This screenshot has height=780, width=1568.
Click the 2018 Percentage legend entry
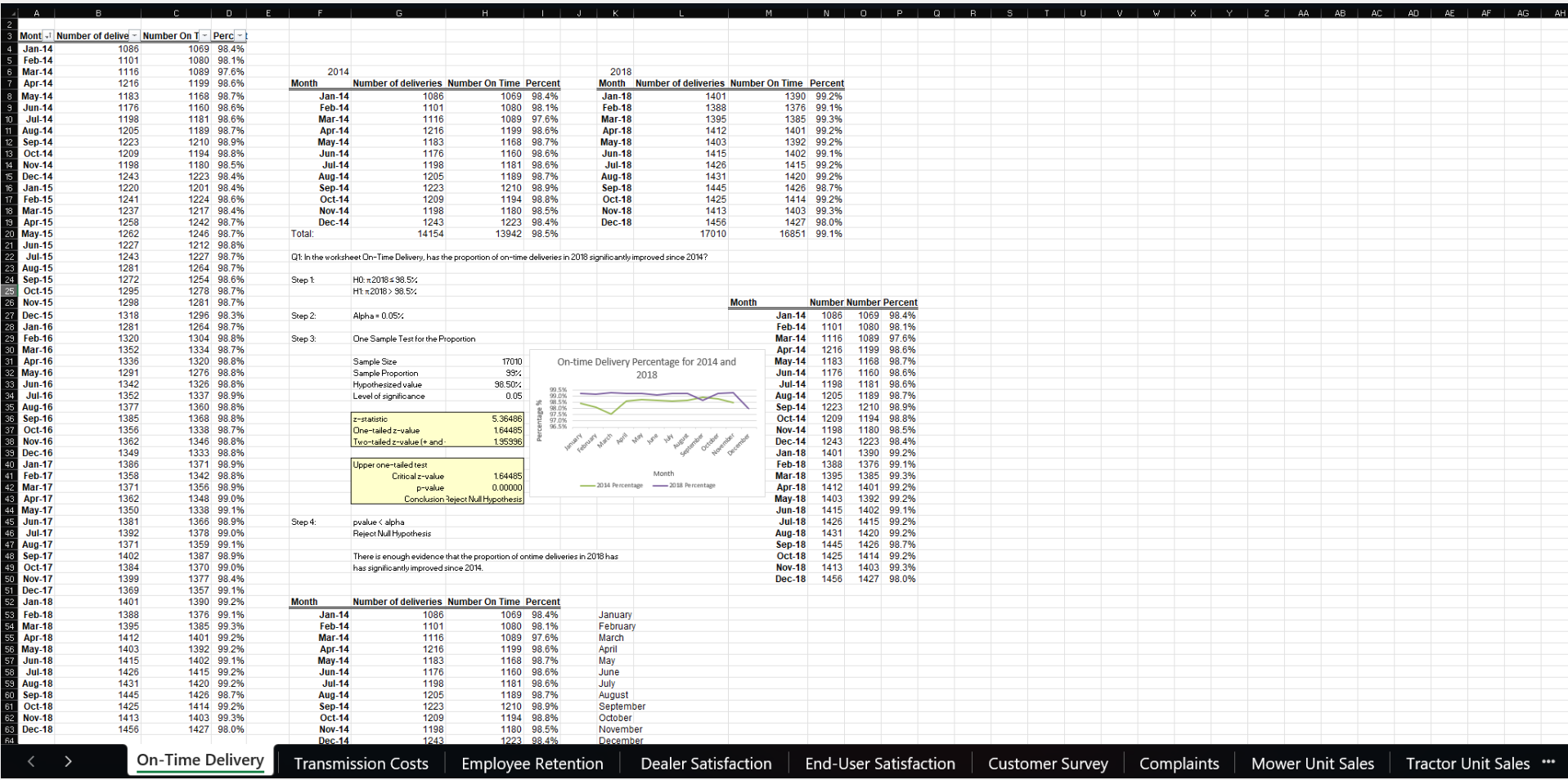tap(684, 485)
